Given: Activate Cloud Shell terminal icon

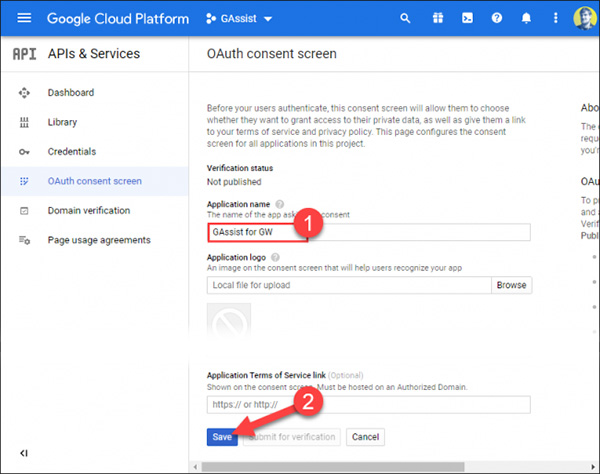Looking at the screenshot, I should 466,18.
